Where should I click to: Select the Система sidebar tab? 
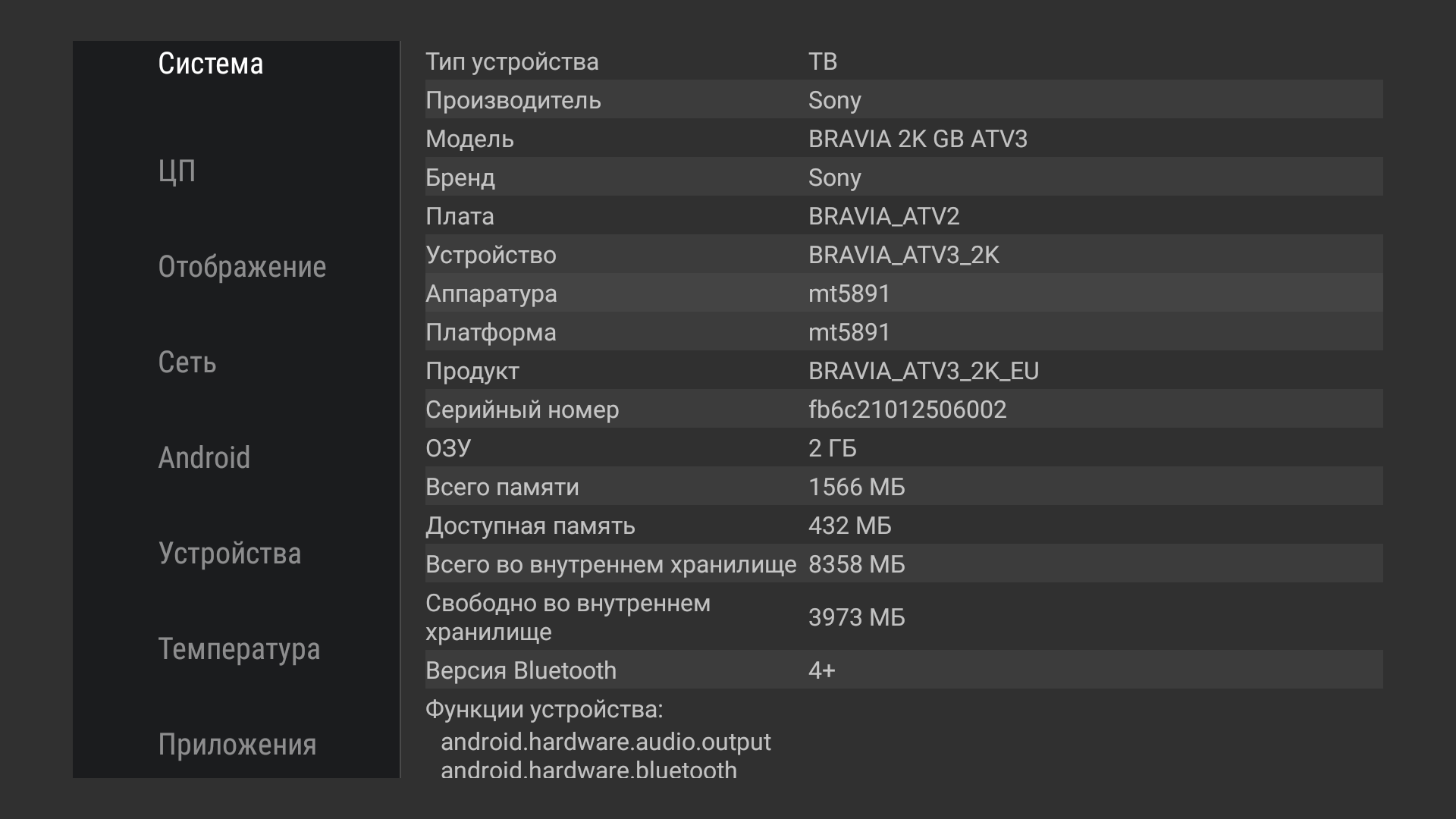211,64
